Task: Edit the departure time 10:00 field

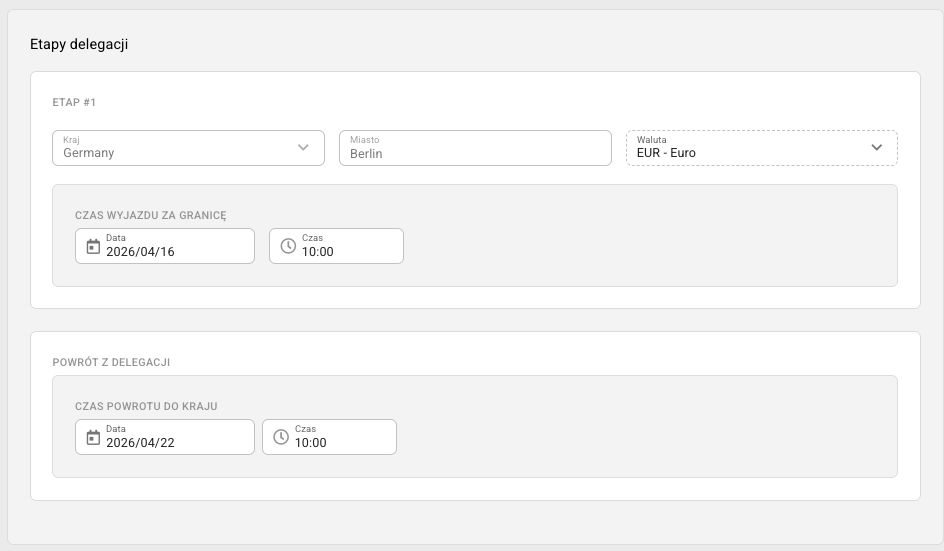Action: [318, 252]
